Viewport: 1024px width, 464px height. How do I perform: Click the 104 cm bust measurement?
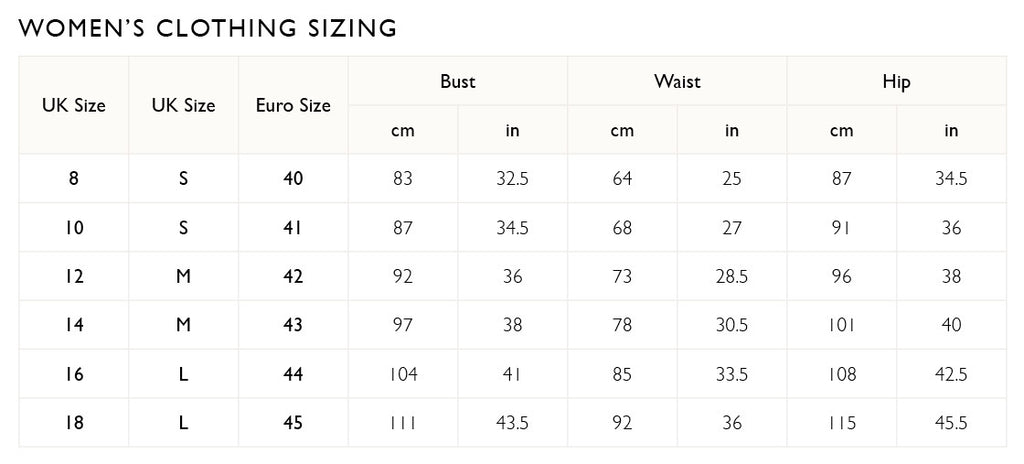(x=403, y=374)
